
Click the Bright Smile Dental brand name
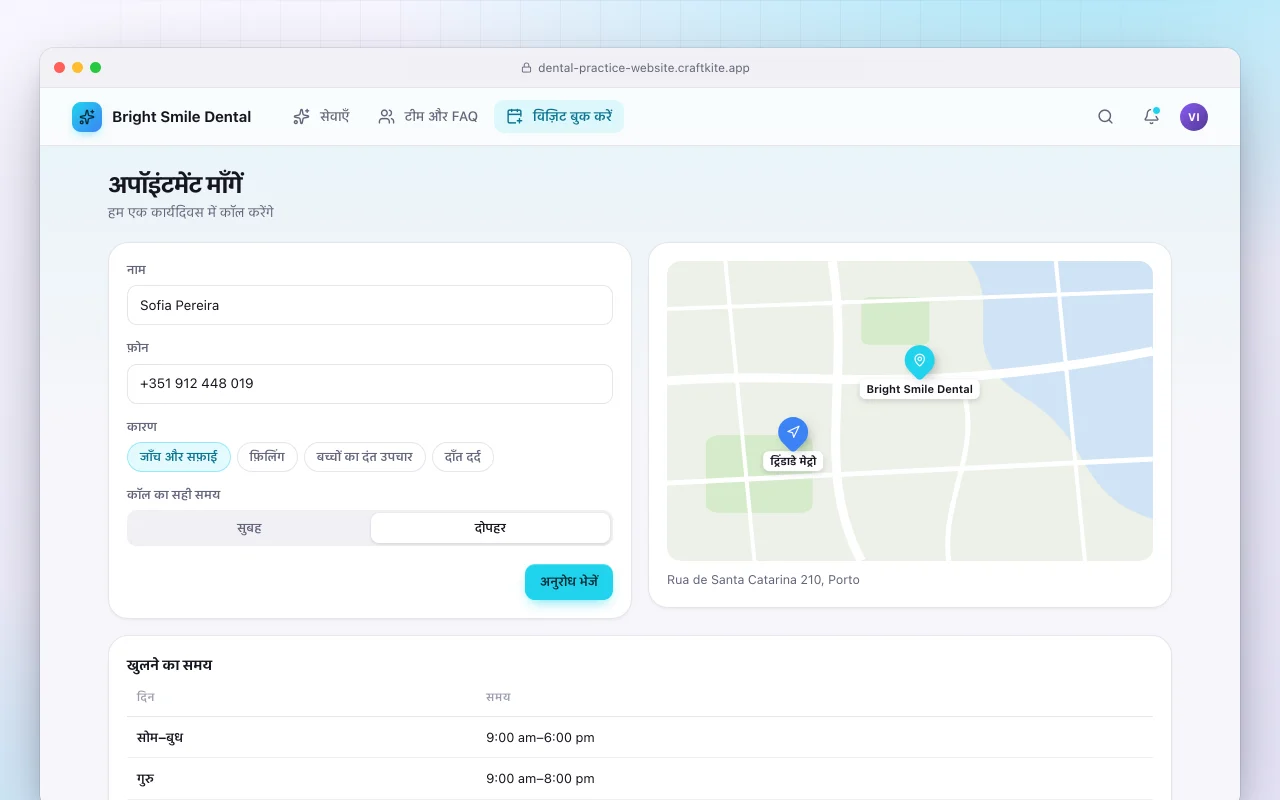tap(182, 117)
